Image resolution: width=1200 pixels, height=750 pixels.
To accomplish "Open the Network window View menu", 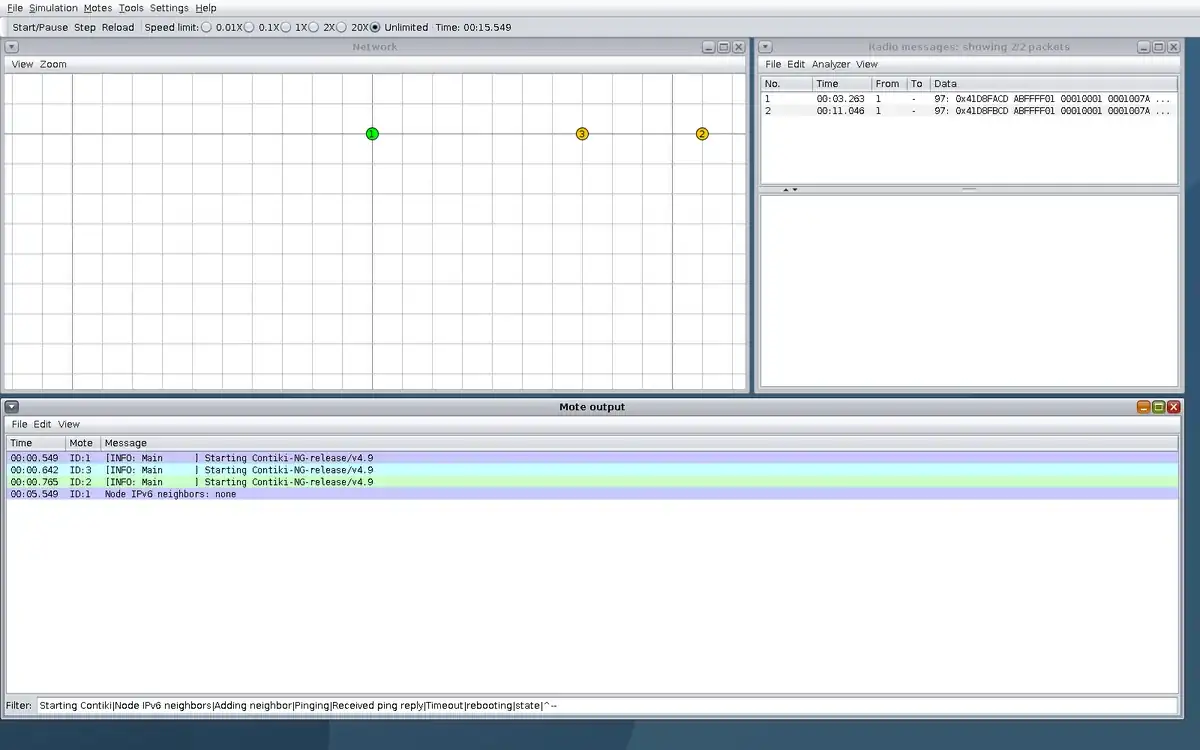I will pyautogui.click(x=22, y=64).
